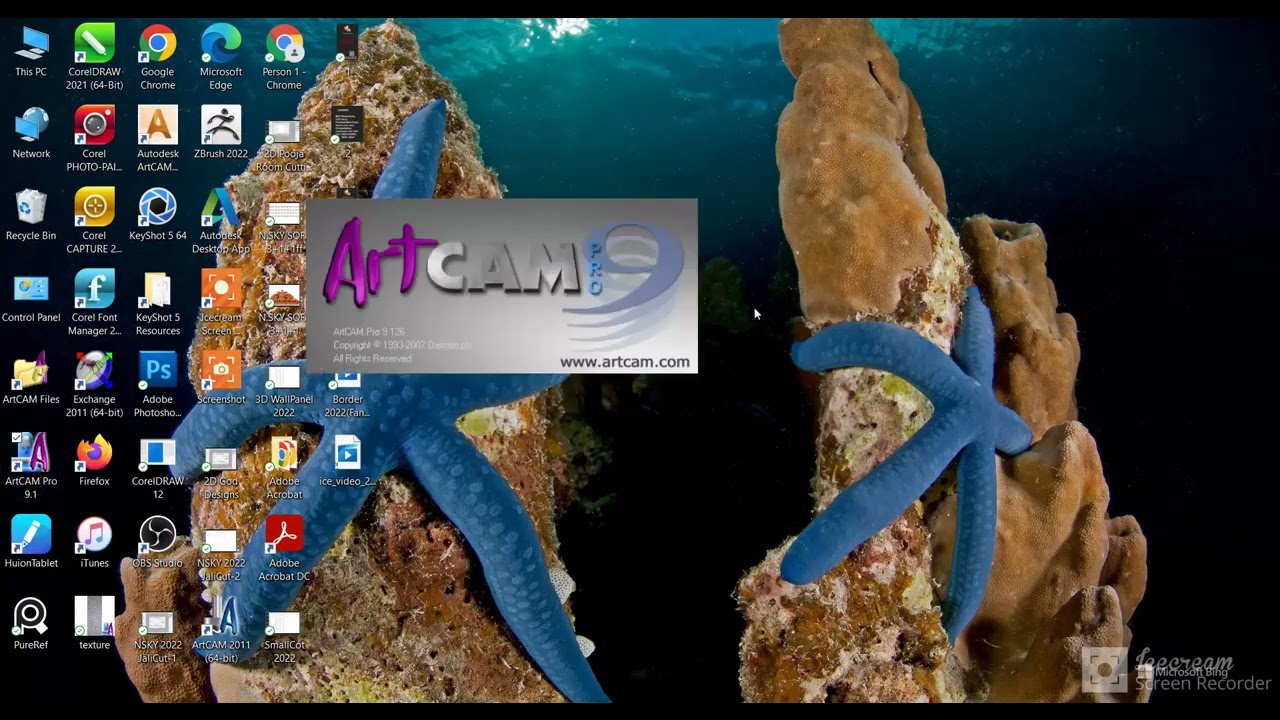1280x720 pixels.
Task: Select the 2D God Designs file
Action: (x=221, y=473)
